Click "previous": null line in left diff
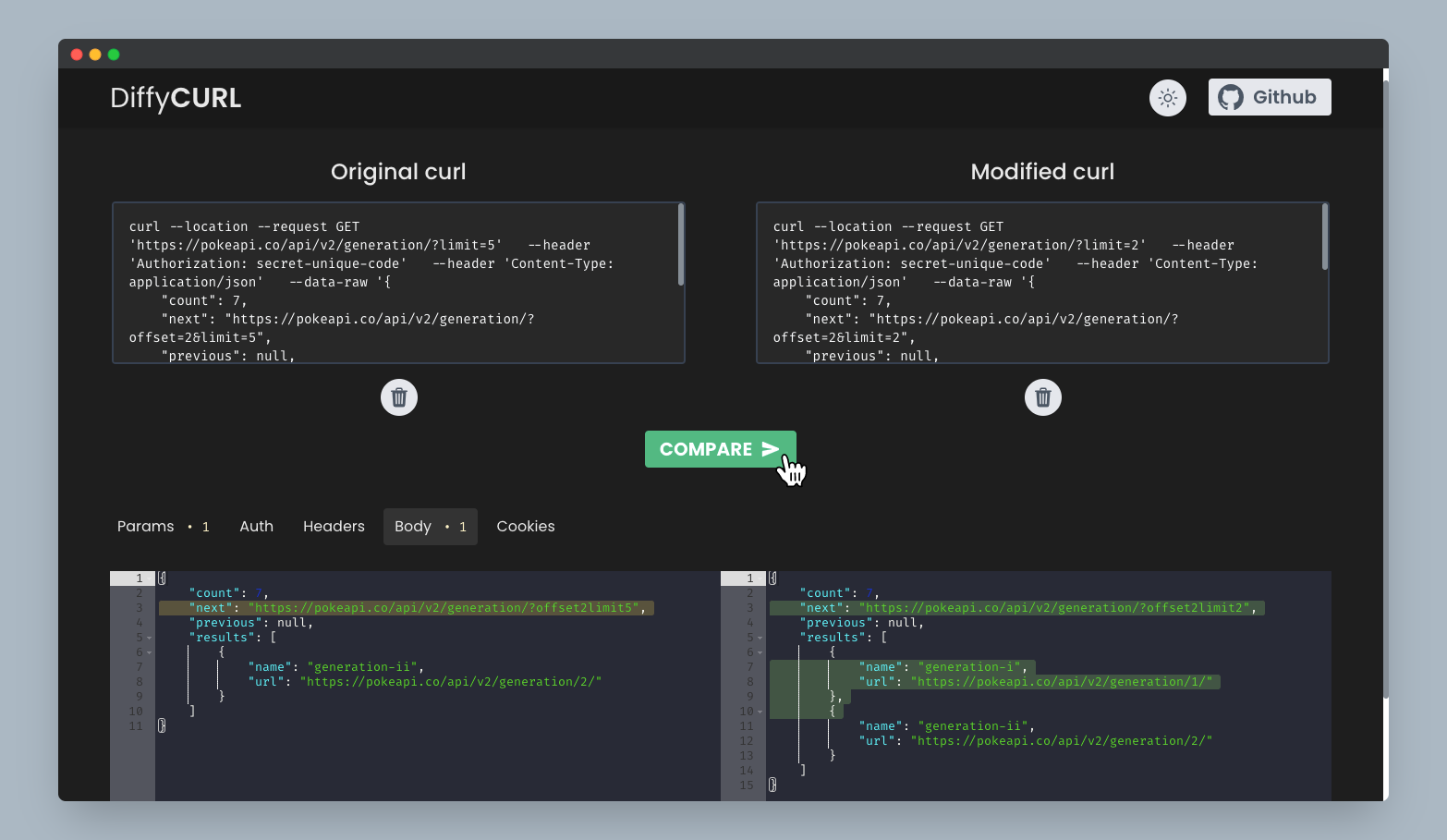1447x840 pixels. 251,623
